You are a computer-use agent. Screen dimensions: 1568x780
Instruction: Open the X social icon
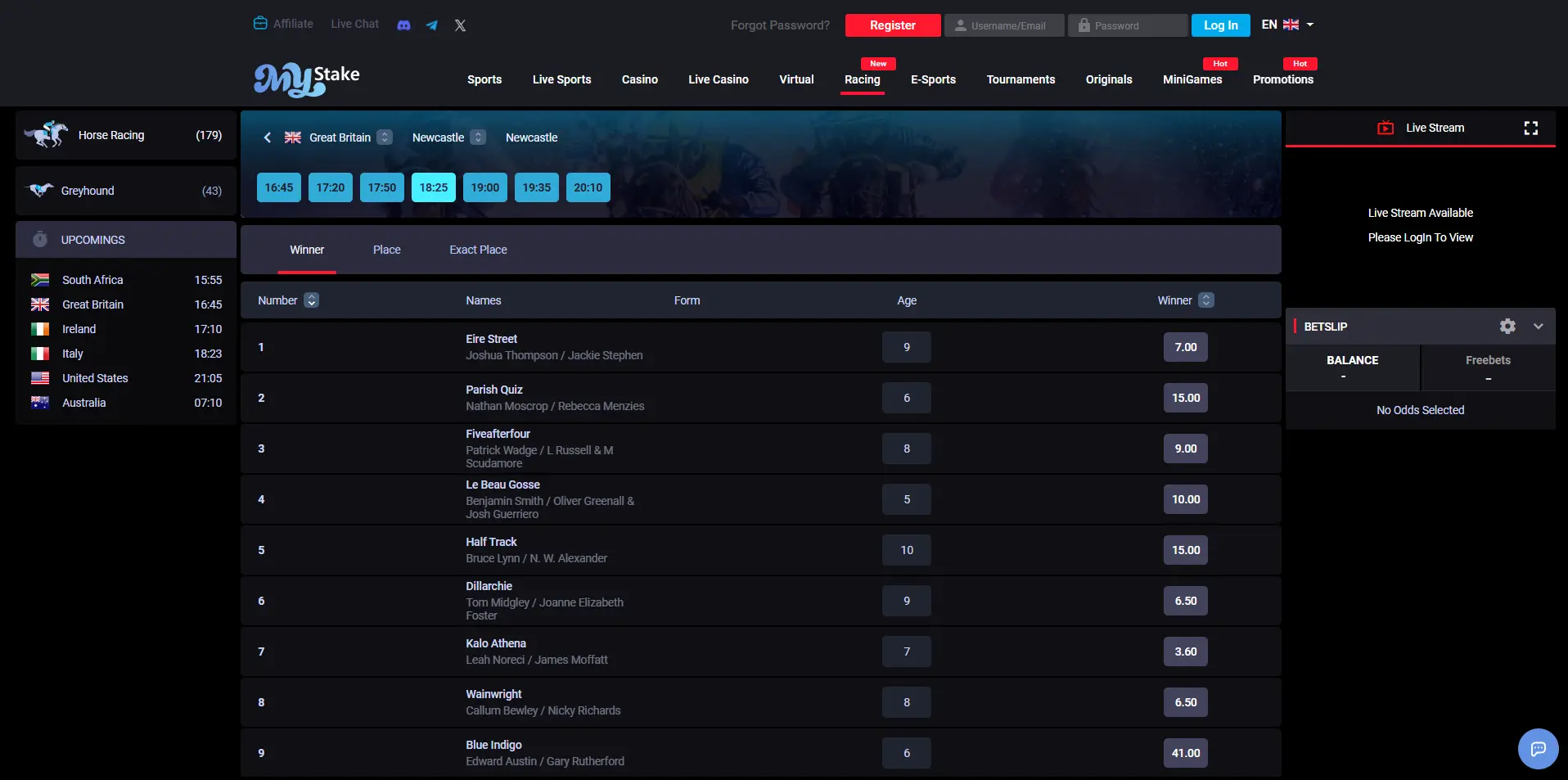460,25
